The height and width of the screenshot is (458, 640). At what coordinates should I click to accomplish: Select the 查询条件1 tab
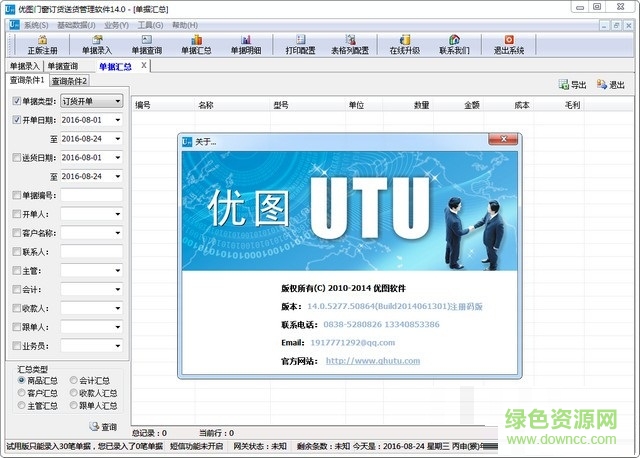click(27, 80)
